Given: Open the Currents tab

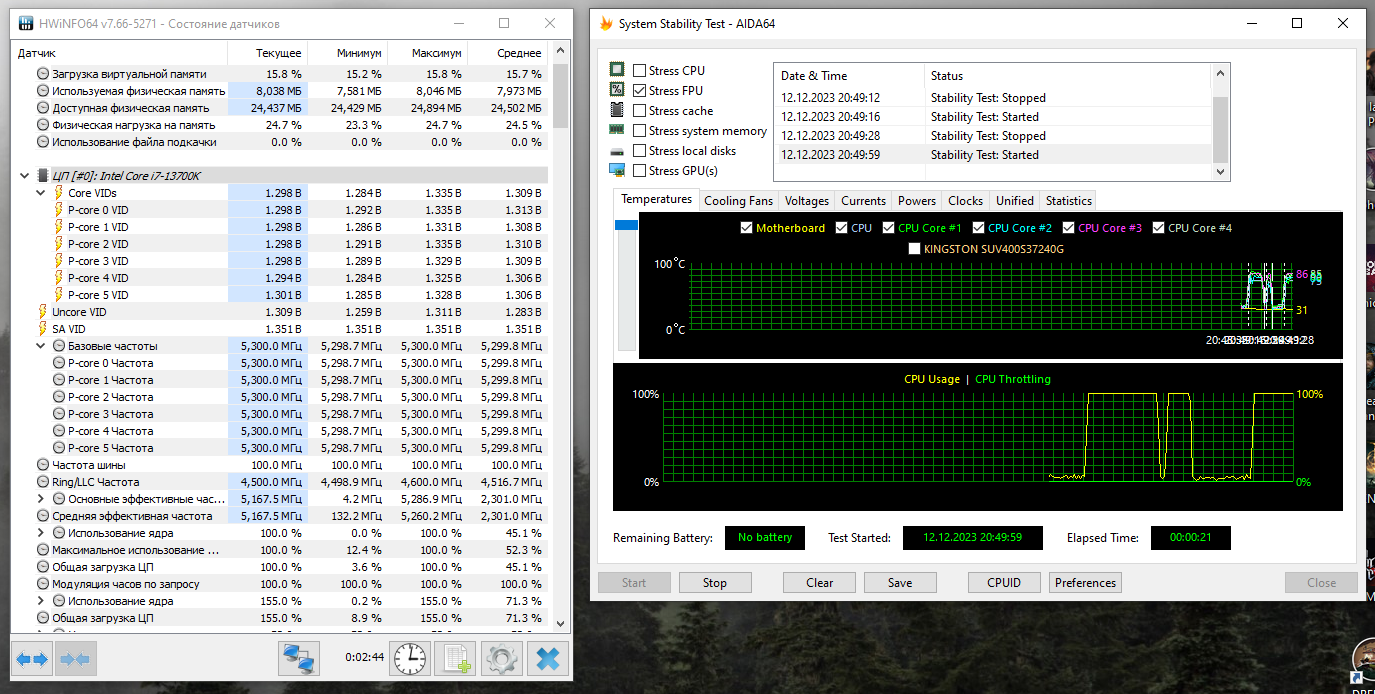Looking at the screenshot, I should point(863,200).
